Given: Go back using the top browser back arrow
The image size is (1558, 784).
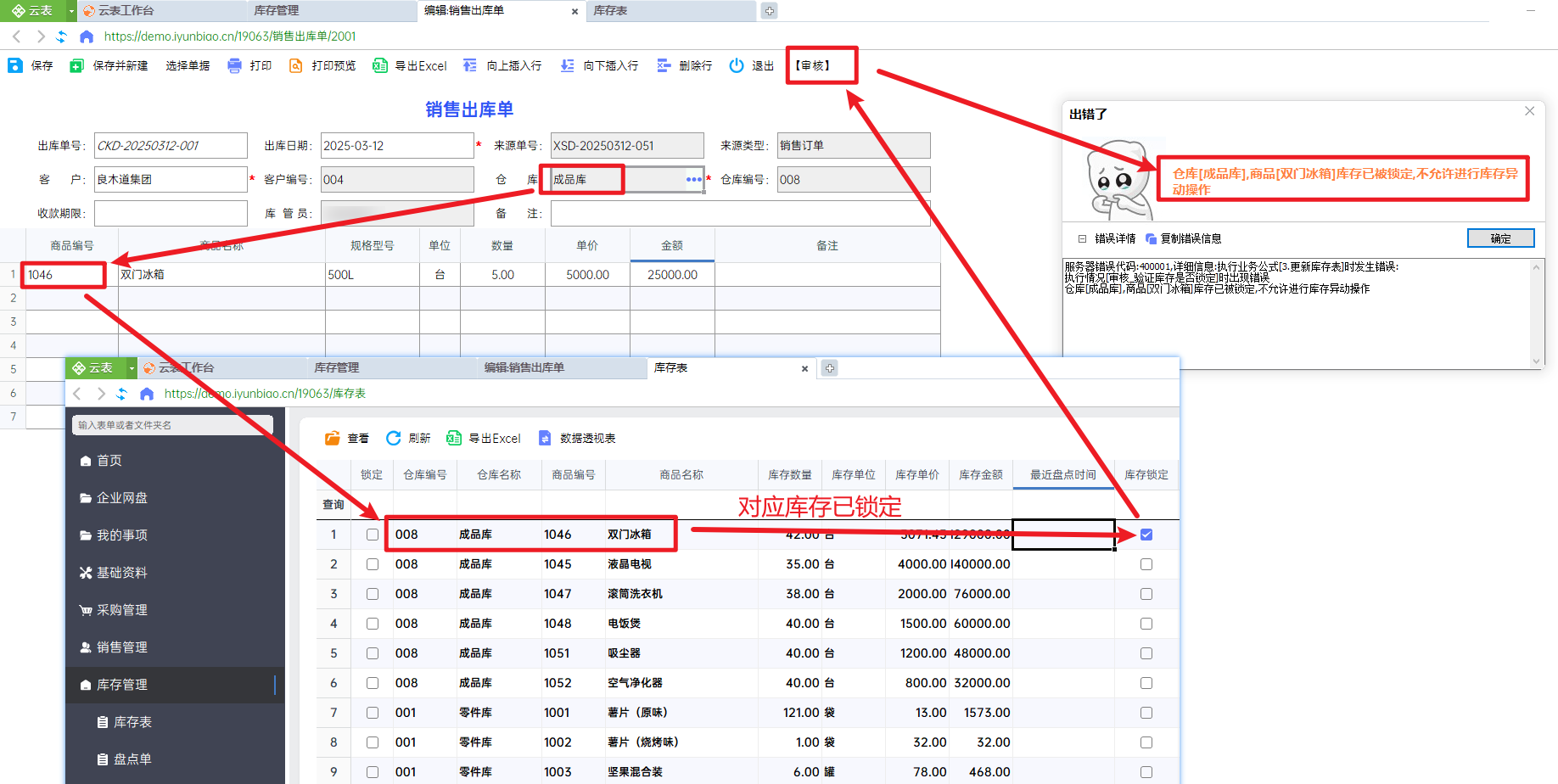Looking at the screenshot, I should [x=17, y=36].
